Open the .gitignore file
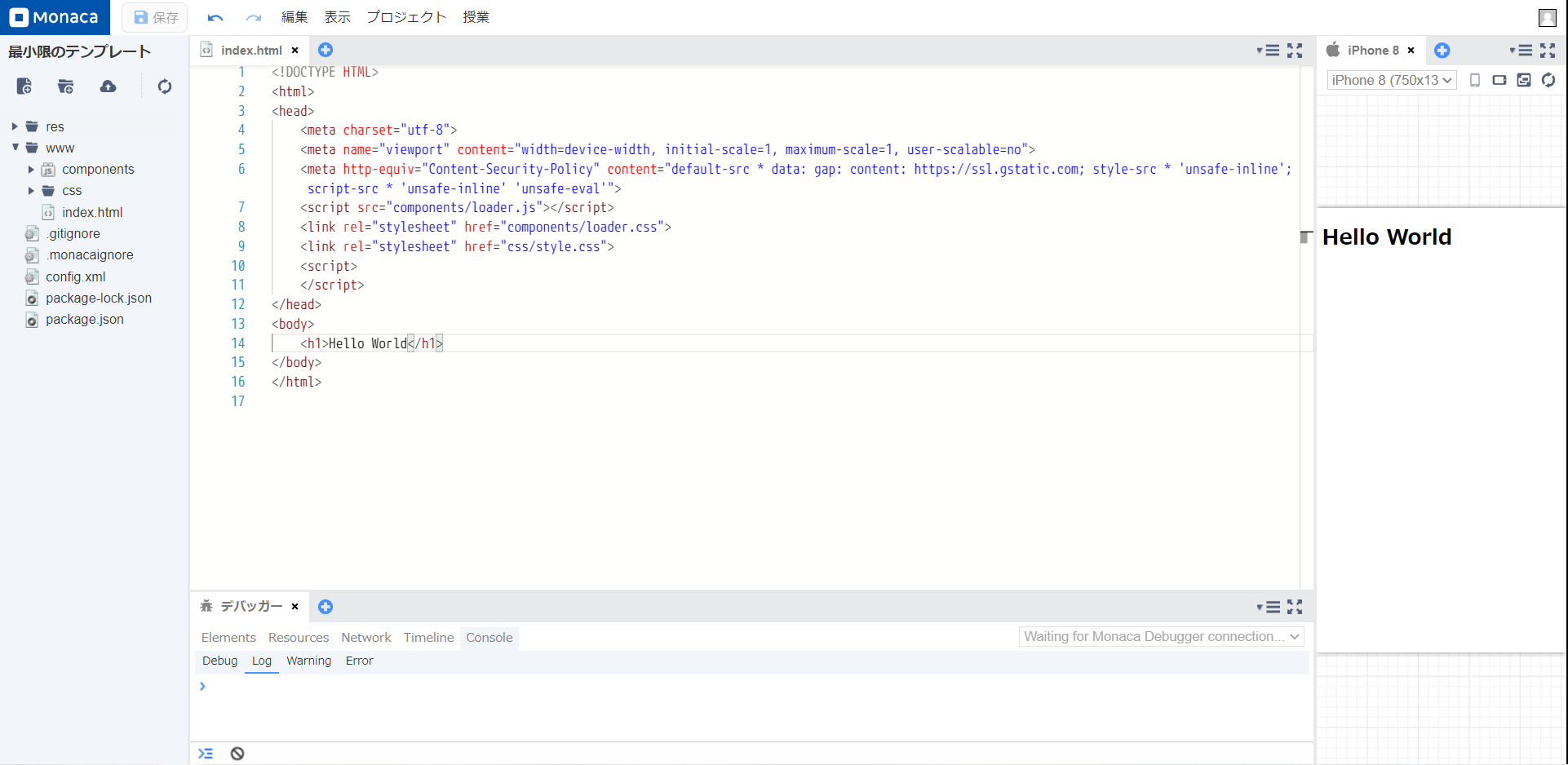Screen dimensions: 1568x765 tap(73, 233)
